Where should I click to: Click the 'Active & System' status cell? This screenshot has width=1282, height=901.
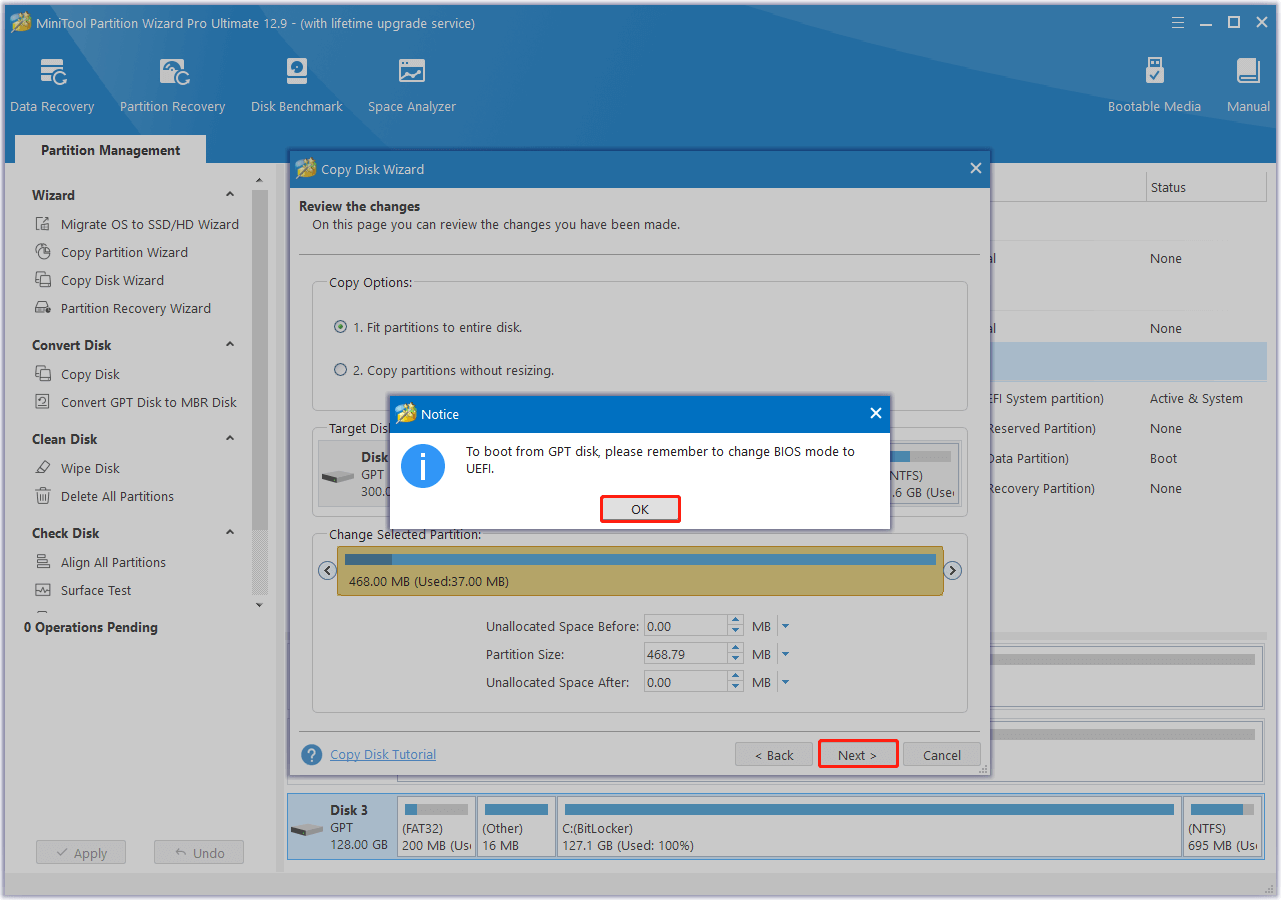pyautogui.click(x=1196, y=398)
